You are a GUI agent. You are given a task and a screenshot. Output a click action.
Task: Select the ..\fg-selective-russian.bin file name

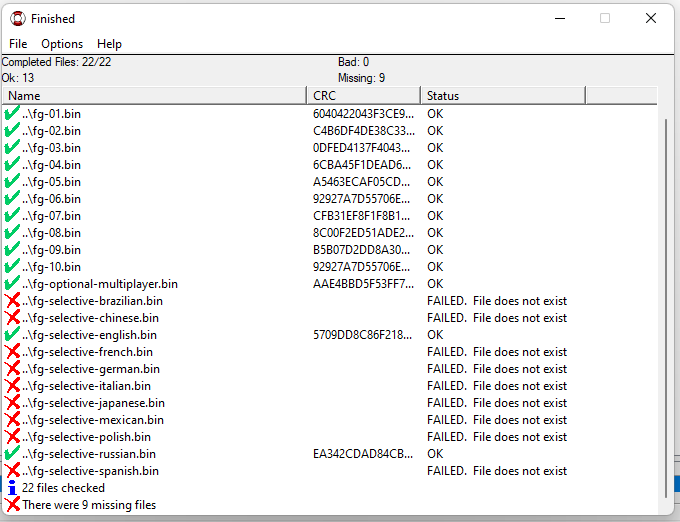pyautogui.click(x=89, y=454)
